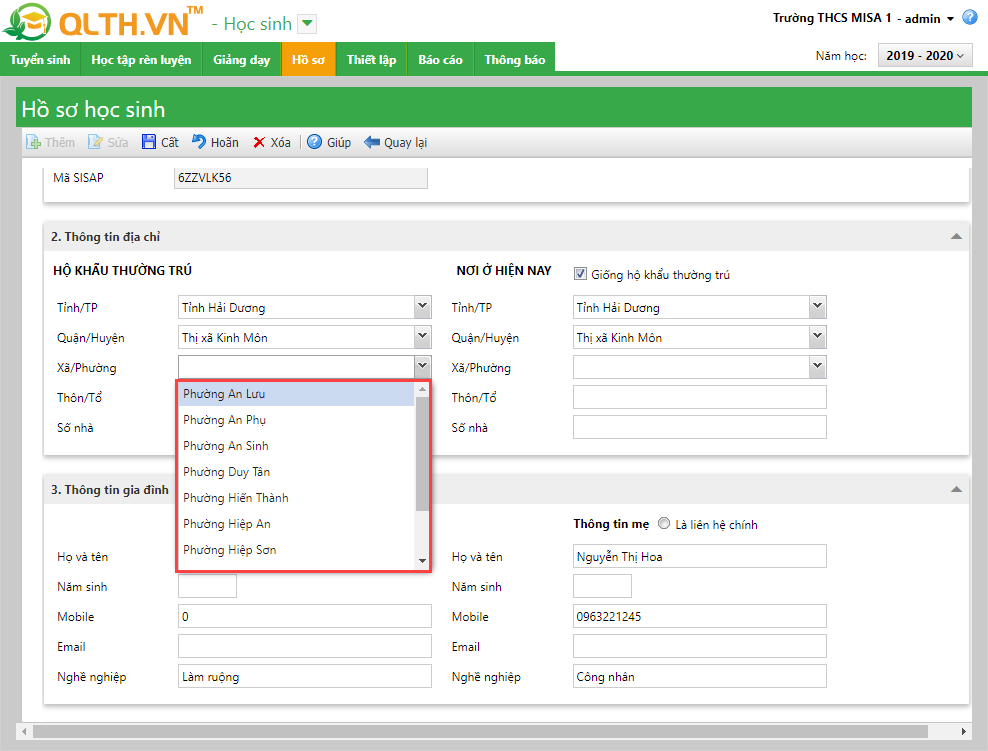Click the ward list scroll up arrow

422,390
